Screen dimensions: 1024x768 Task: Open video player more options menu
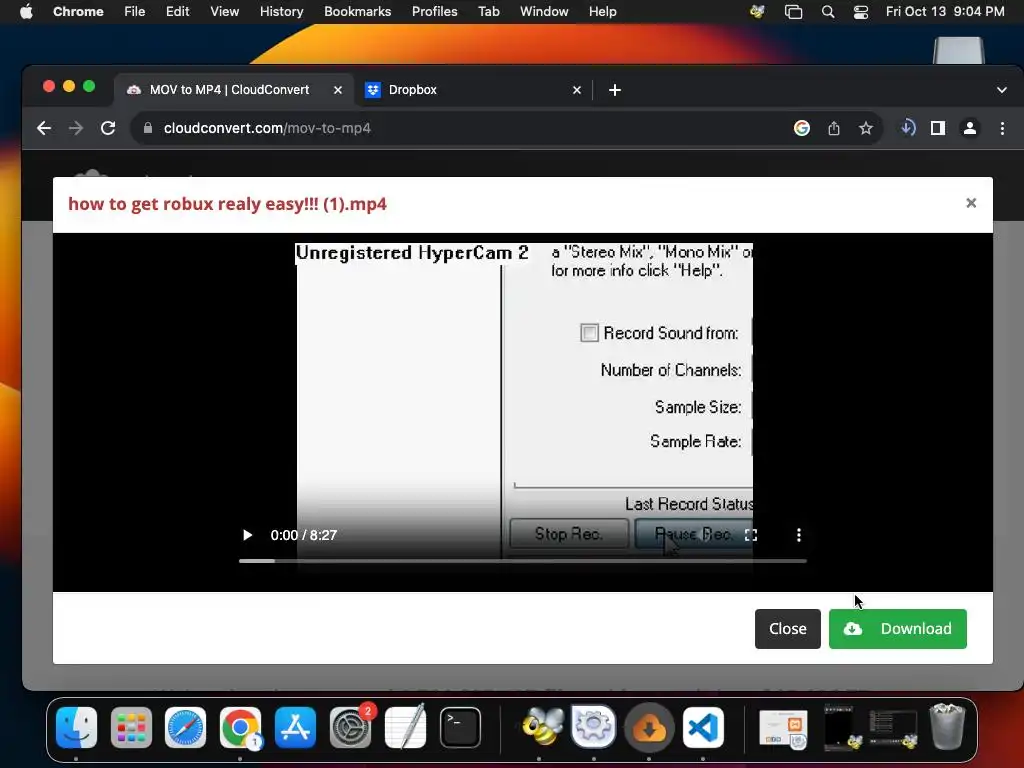point(799,535)
